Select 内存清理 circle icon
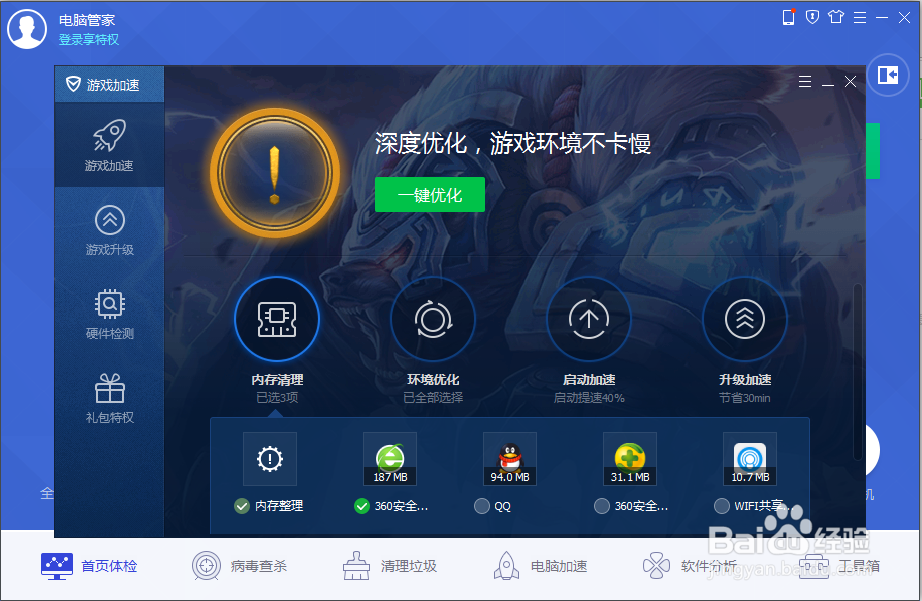Image resolution: width=922 pixels, height=601 pixels. point(277,319)
